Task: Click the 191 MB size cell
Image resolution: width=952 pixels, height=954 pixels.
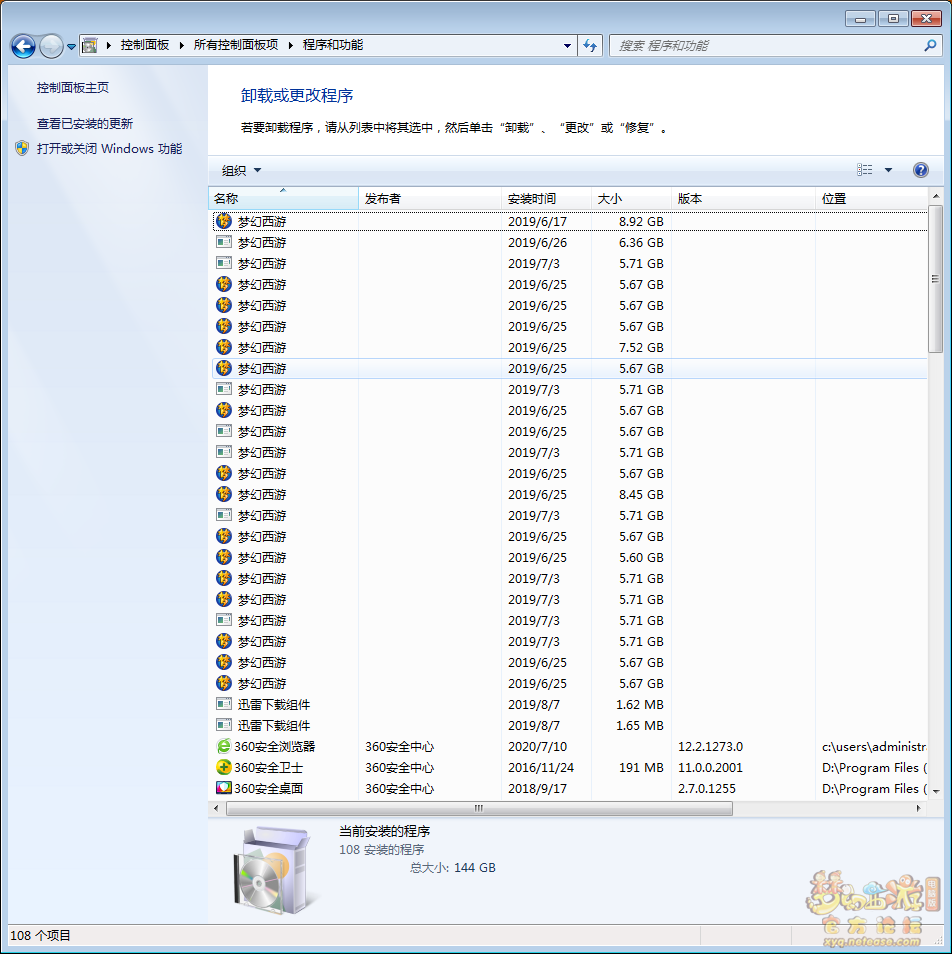Action: [x=641, y=768]
